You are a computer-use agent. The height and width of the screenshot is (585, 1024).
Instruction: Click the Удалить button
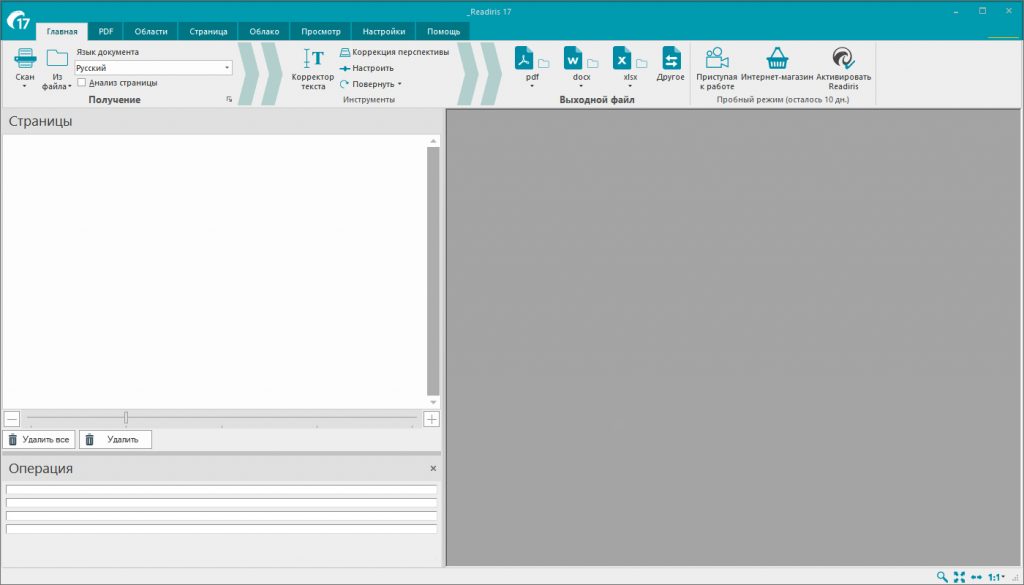(116, 440)
